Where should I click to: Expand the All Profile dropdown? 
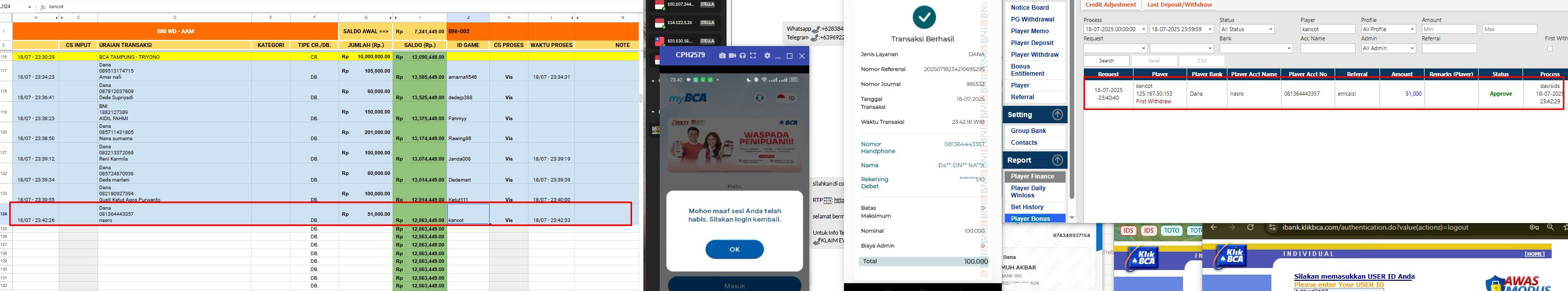(1388, 29)
